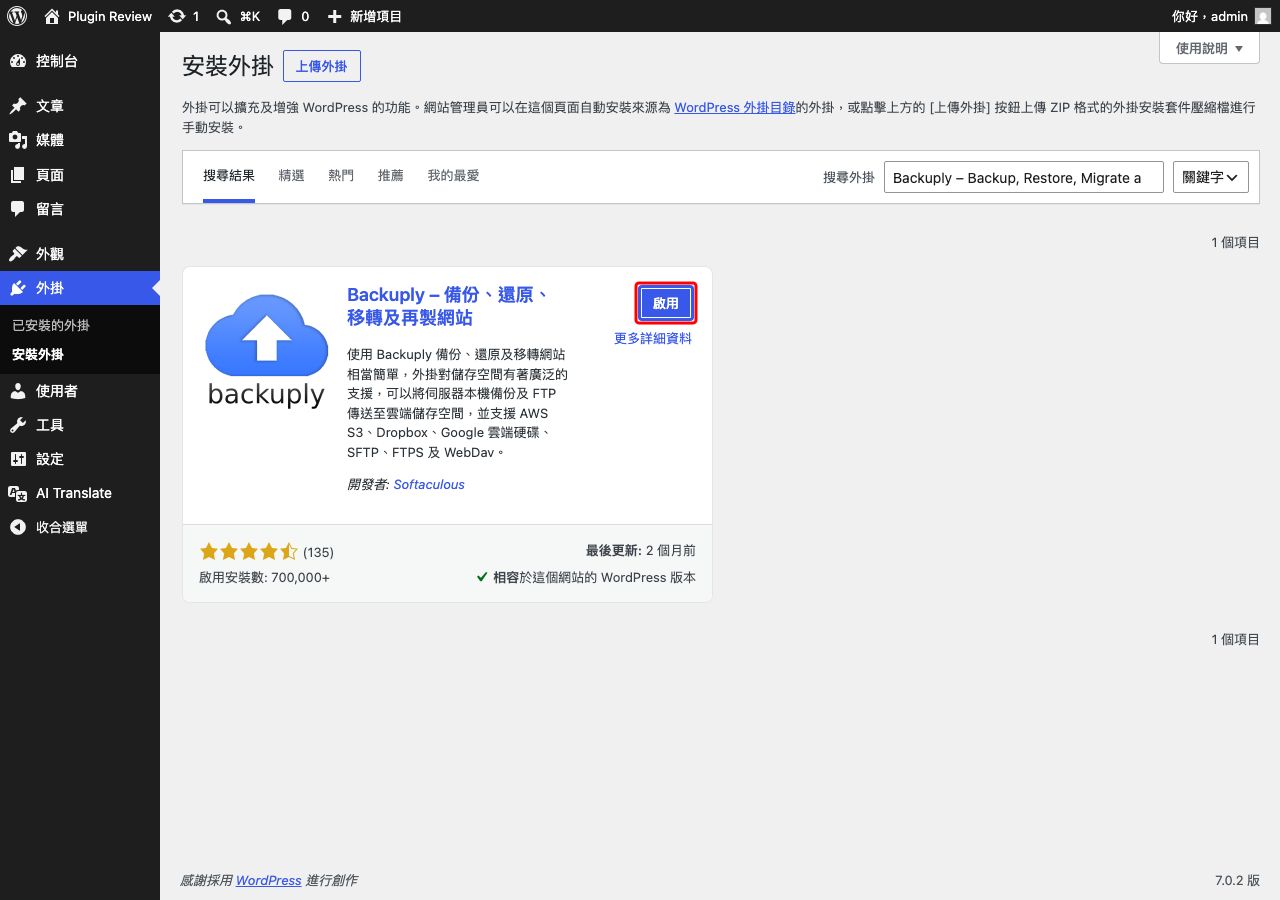The image size is (1280, 900).
Task: Click the 外觀 paintbrush icon
Action: click(x=18, y=254)
